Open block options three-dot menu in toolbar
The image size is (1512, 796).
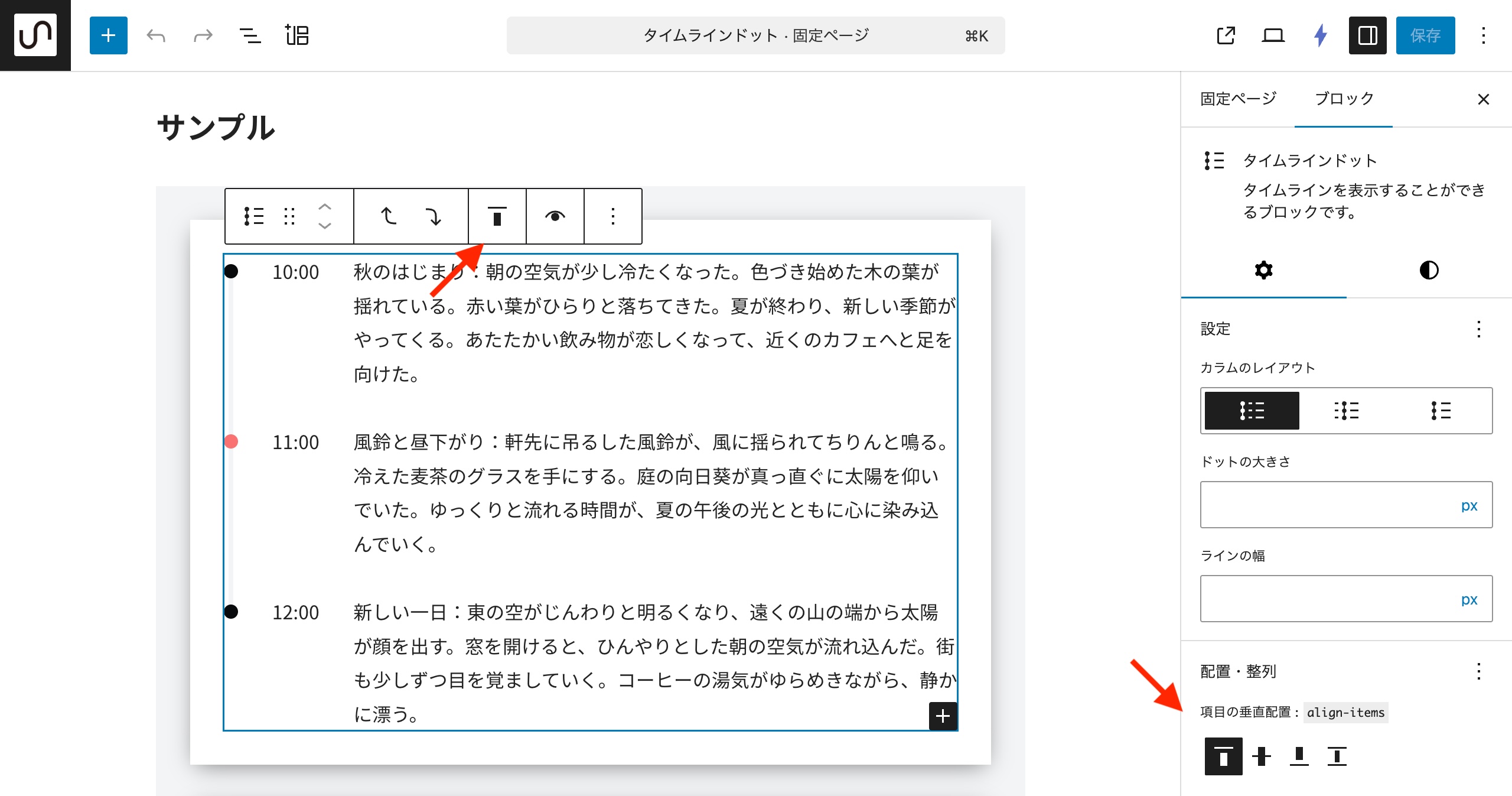pos(613,216)
